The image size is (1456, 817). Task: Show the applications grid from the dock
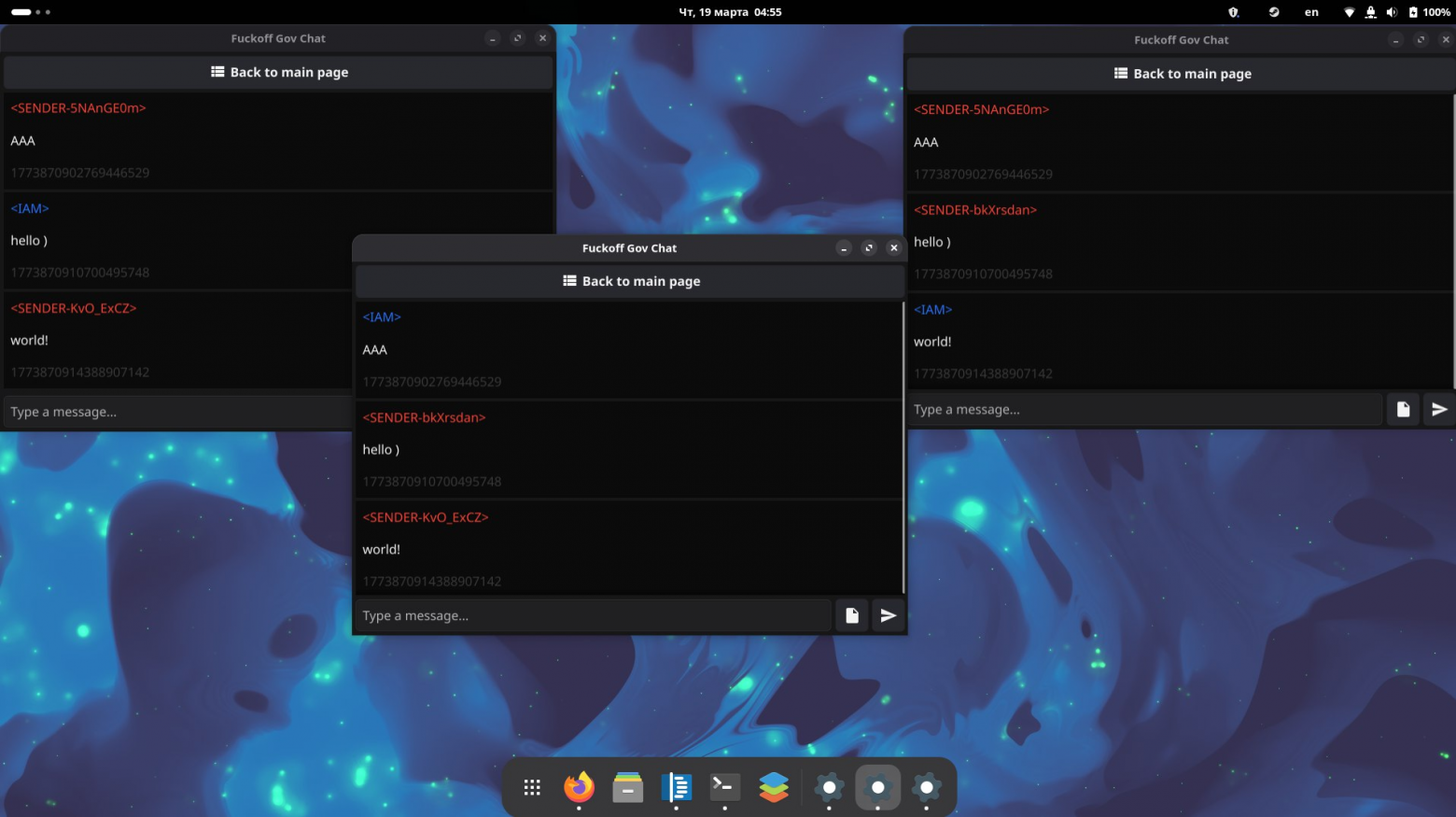[532, 788]
